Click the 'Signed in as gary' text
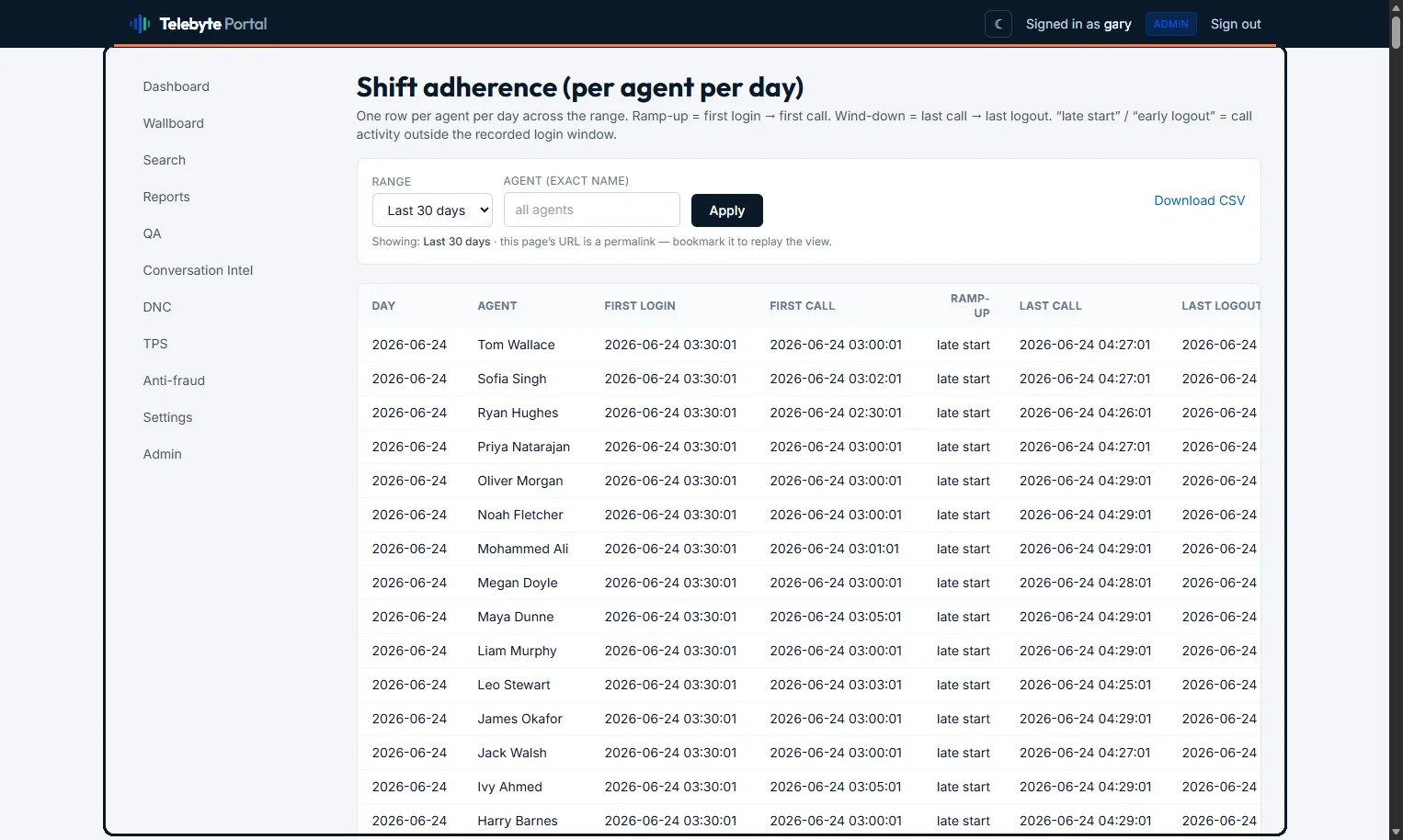 [x=1078, y=24]
